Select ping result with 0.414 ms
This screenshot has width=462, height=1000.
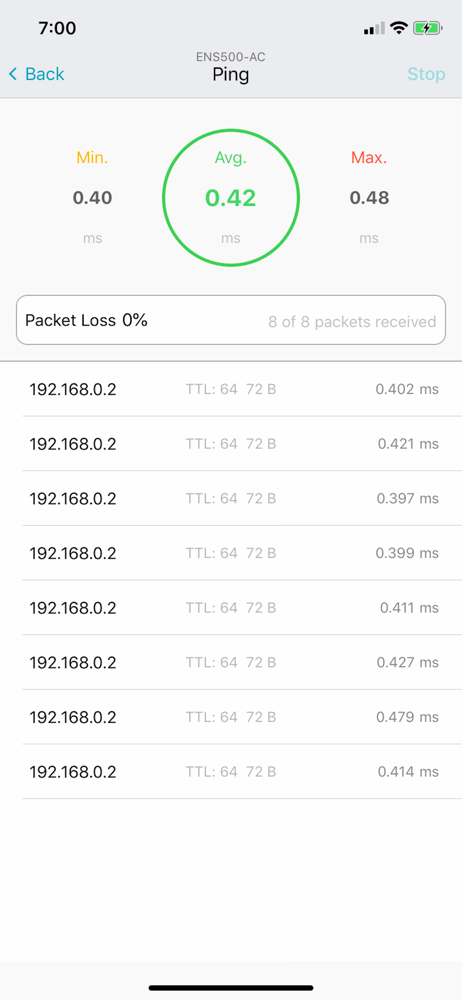click(231, 772)
